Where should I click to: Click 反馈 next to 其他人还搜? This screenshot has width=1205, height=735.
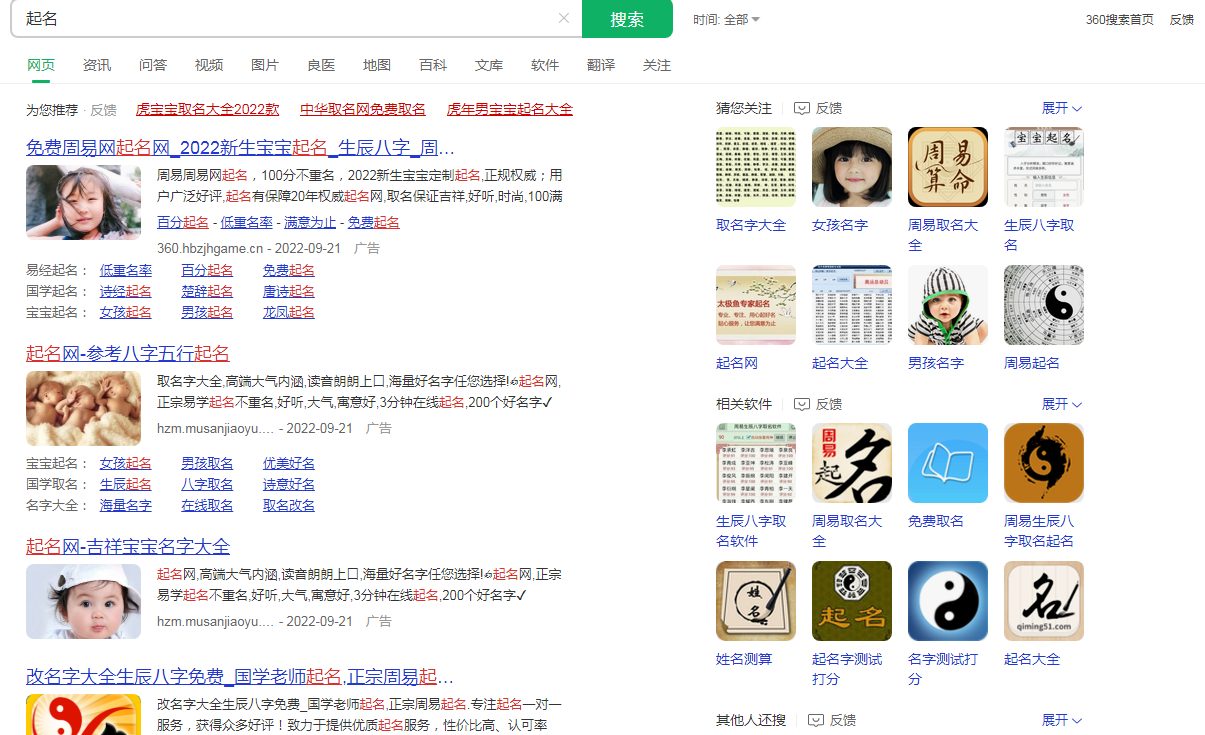(833, 720)
